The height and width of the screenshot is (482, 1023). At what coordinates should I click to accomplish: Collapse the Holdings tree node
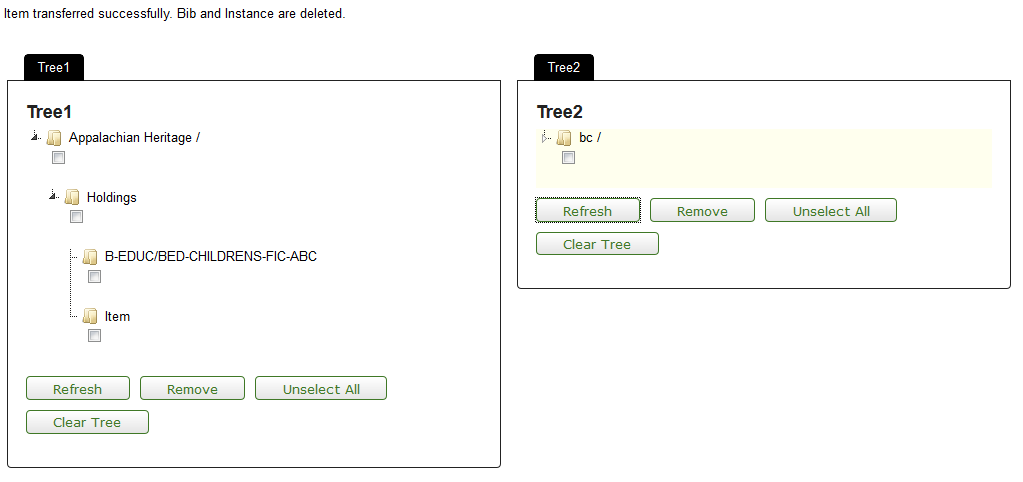pyautogui.click(x=53, y=196)
